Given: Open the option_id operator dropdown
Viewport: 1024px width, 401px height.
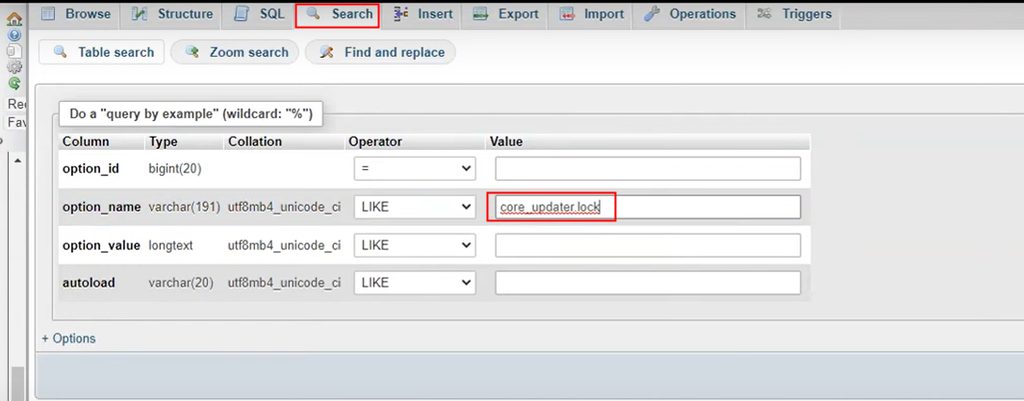Looking at the screenshot, I should pos(415,168).
